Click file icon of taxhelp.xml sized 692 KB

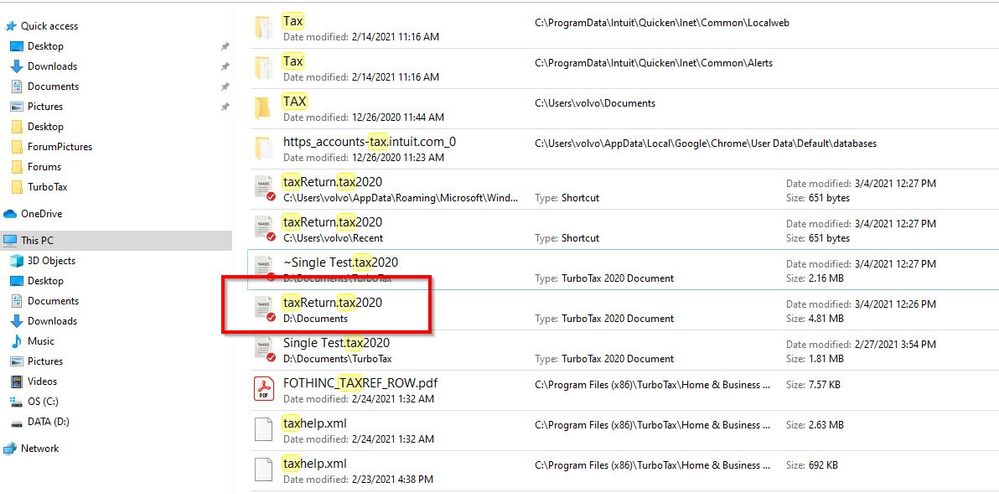point(264,469)
